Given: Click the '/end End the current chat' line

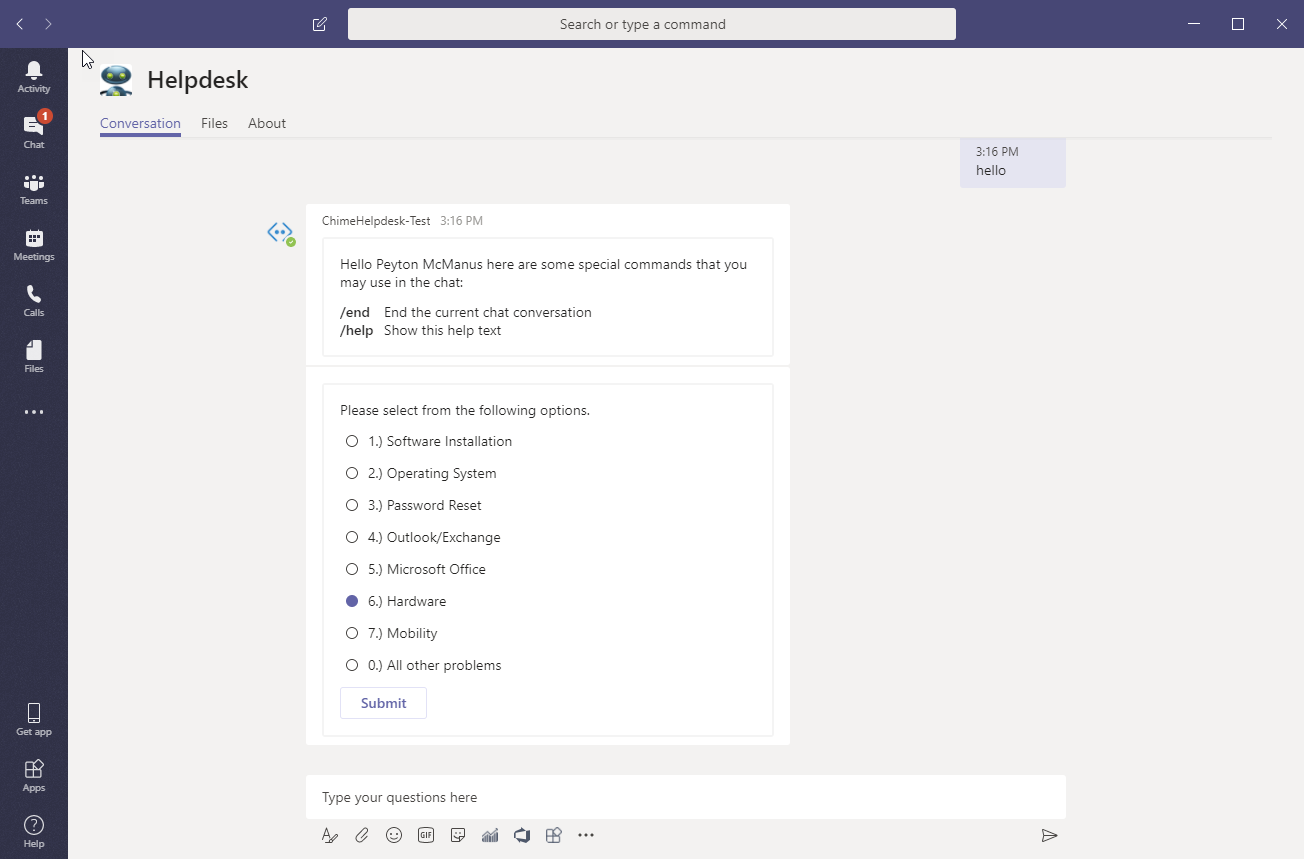Looking at the screenshot, I should pyautogui.click(x=466, y=312).
